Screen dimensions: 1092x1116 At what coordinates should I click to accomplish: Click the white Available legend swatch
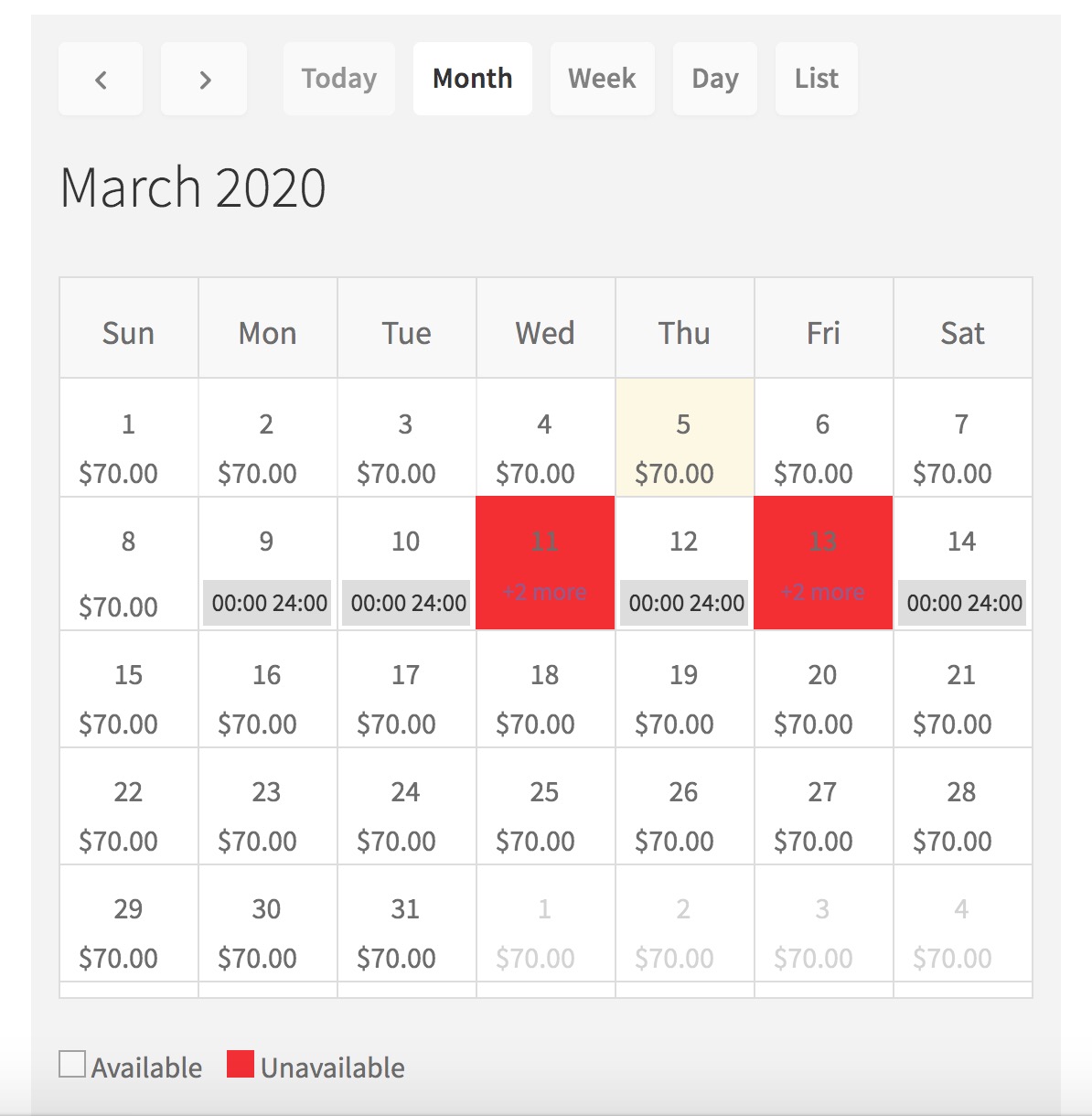coord(72,1065)
